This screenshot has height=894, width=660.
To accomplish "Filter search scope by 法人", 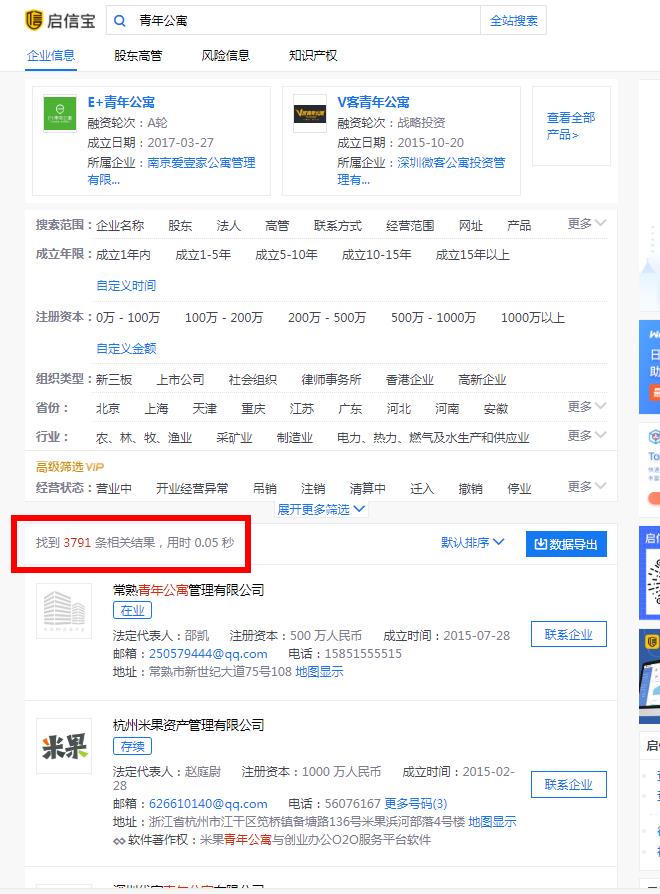I will point(229,225).
